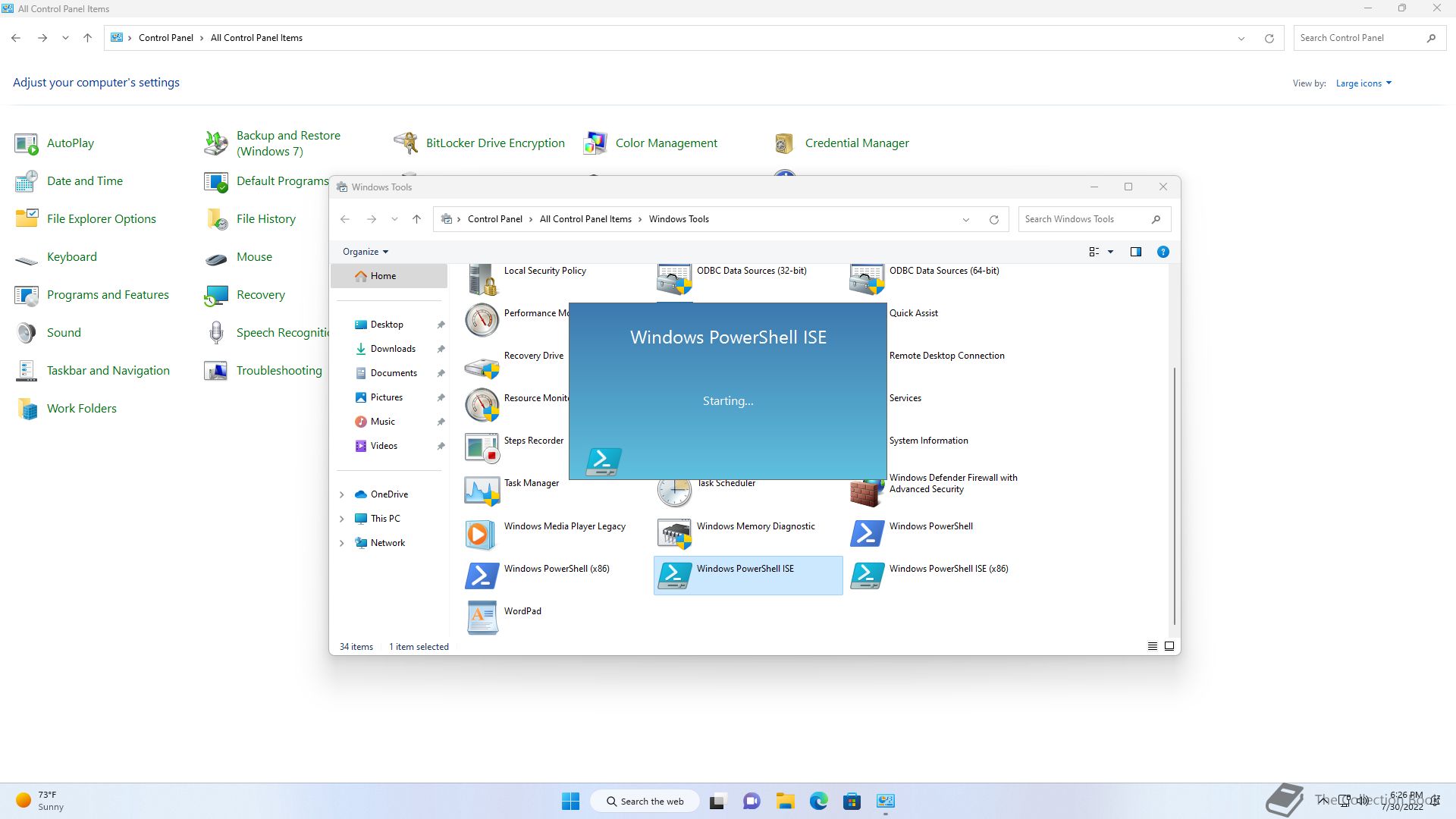The width and height of the screenshot is (1456, 819).
Task: Open BitLocker Drive Encryption icon
Action: pyautogui.click(x=406, y=143)
